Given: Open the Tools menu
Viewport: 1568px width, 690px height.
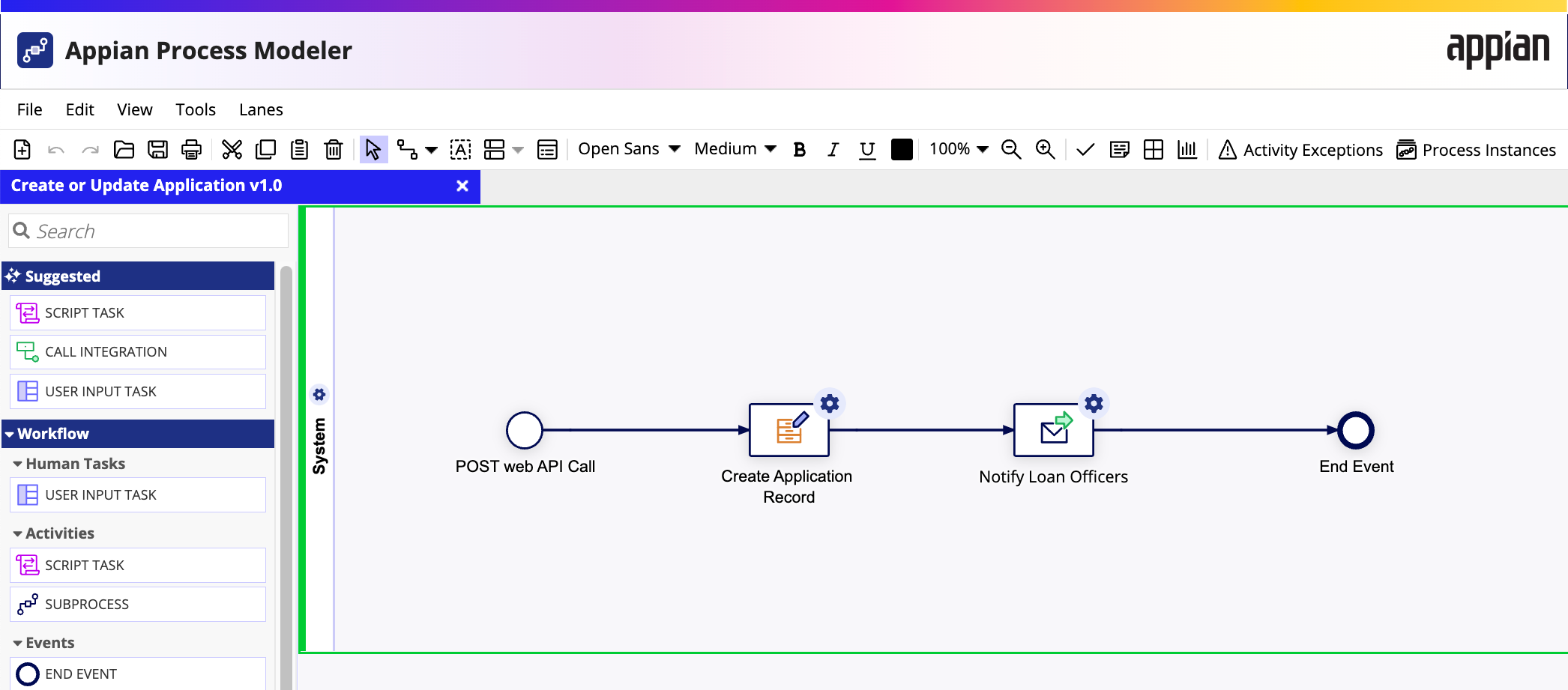Looking at the screenshot, I should (196, 109).
